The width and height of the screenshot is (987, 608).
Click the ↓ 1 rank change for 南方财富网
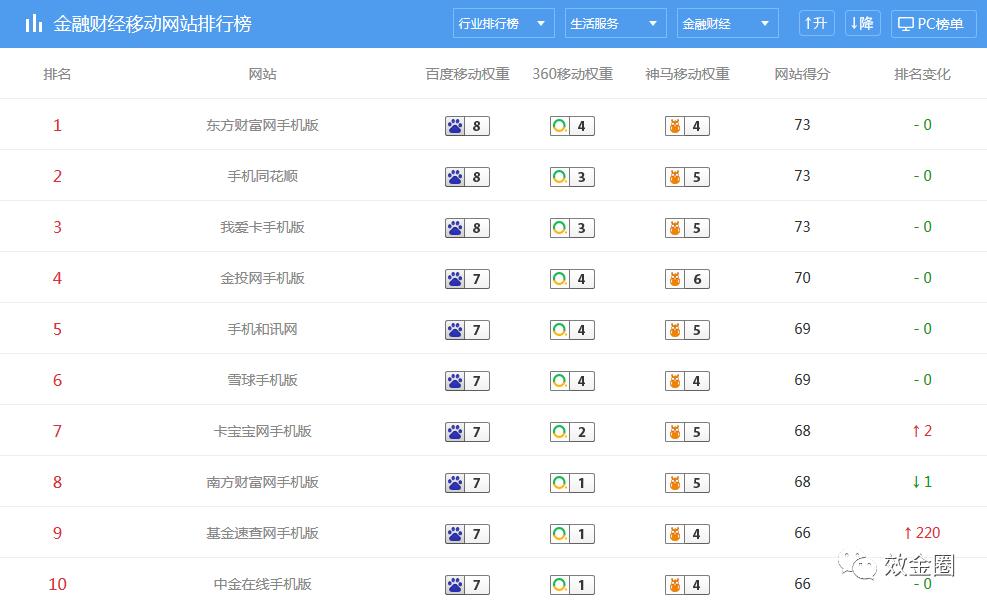(x=922, y=482)
